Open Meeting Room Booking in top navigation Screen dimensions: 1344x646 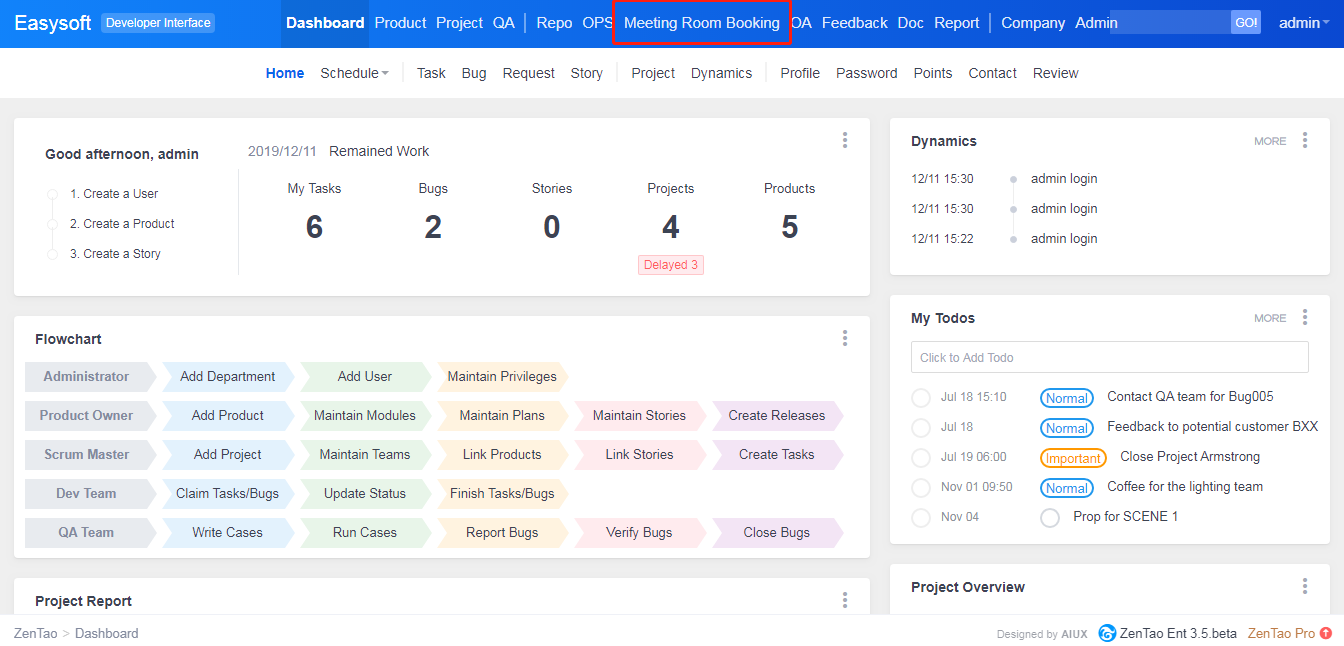[x=701, y=23]
